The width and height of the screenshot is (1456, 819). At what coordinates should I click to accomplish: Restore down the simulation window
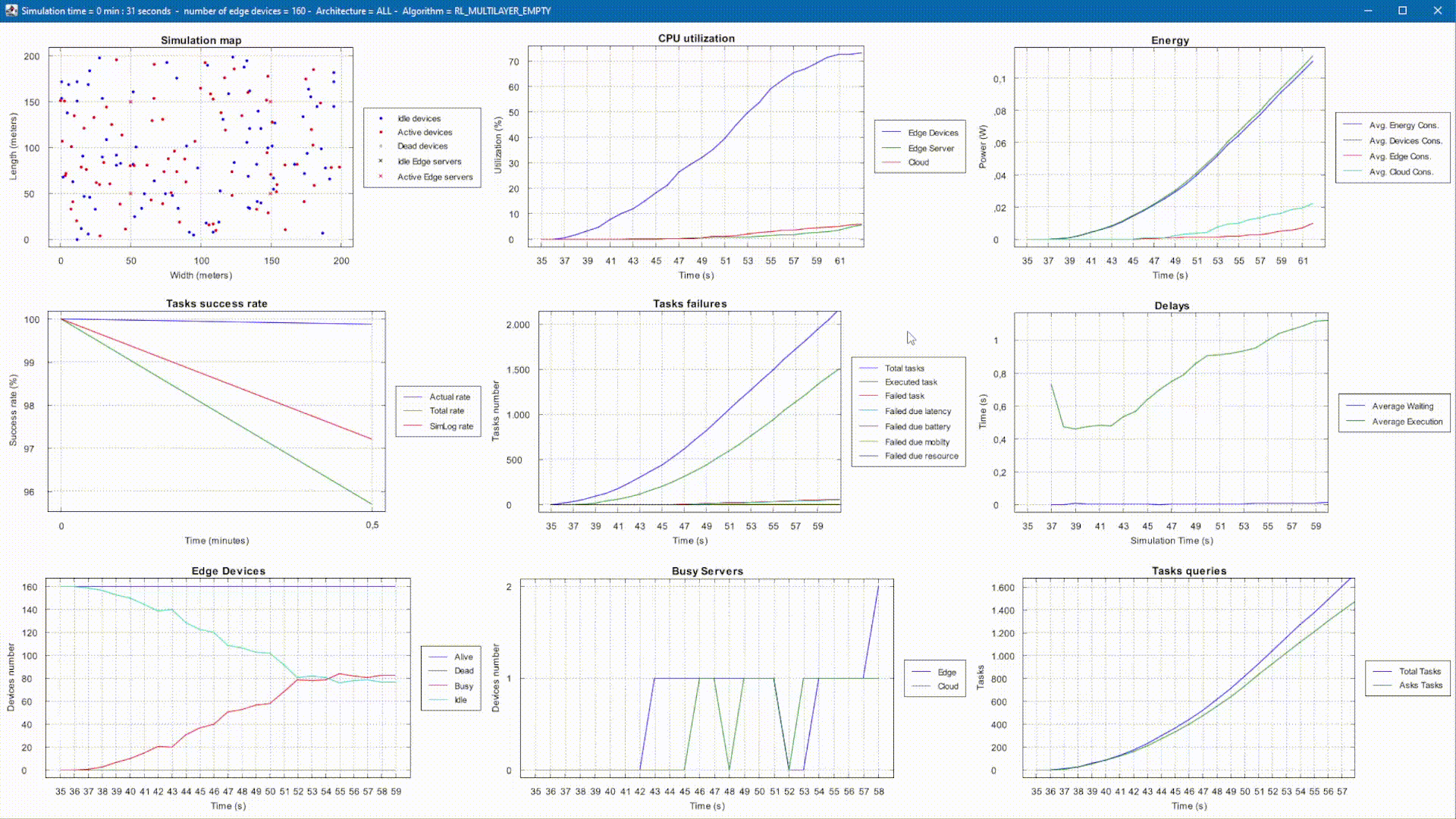click(x=1402, y=11)
